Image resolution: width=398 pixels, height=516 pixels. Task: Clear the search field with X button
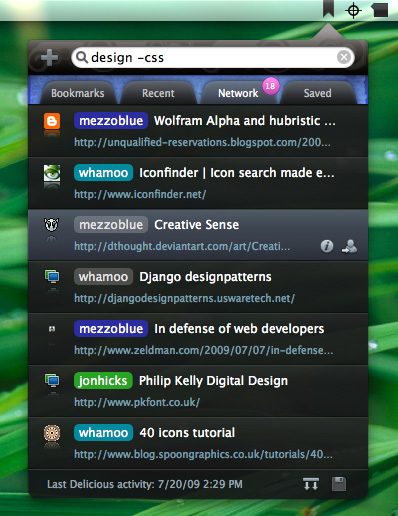pyautogui.click(x=344, y=57)
